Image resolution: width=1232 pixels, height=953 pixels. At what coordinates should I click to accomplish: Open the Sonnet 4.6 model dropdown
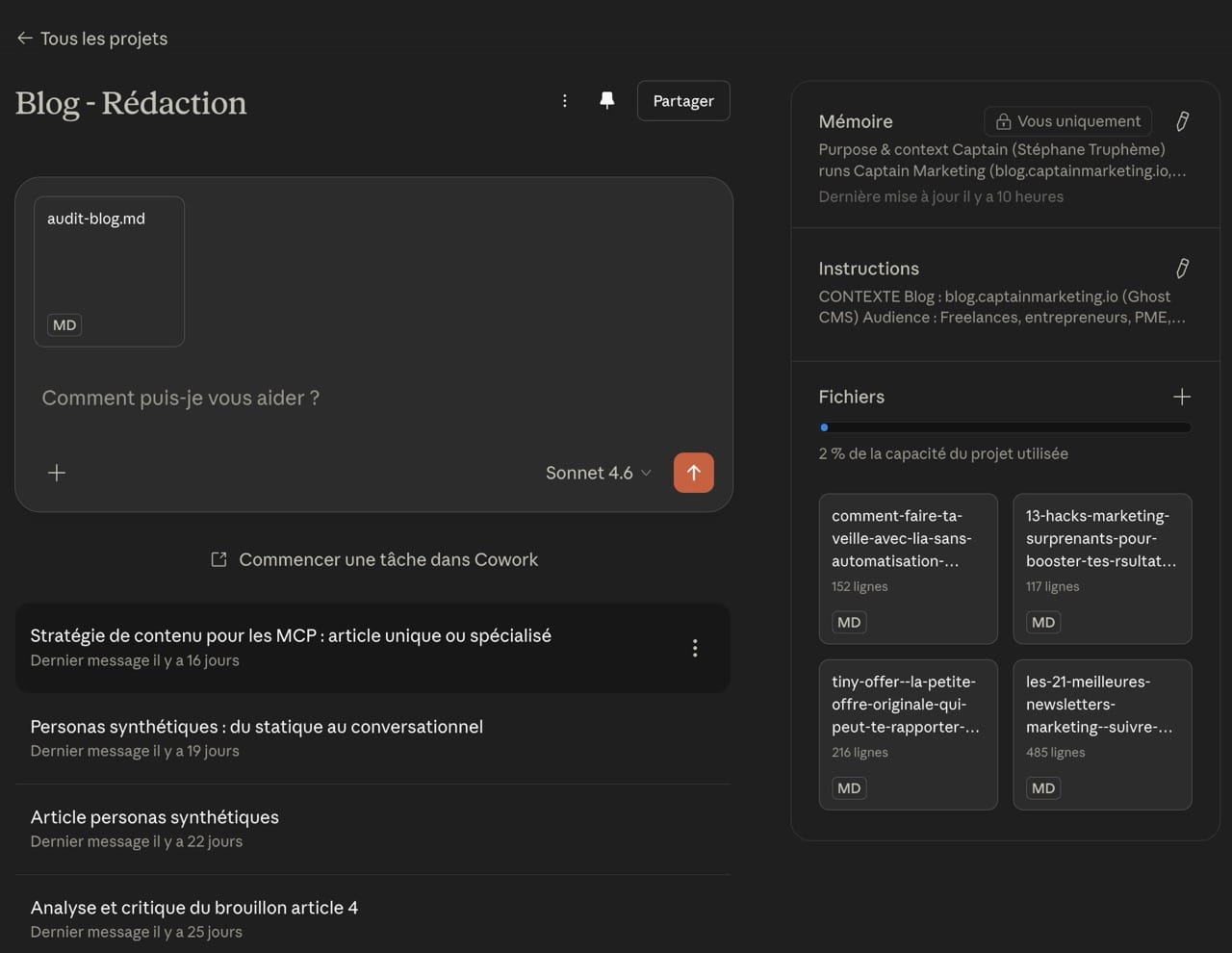pyautogui.click(x=599, y=473)
